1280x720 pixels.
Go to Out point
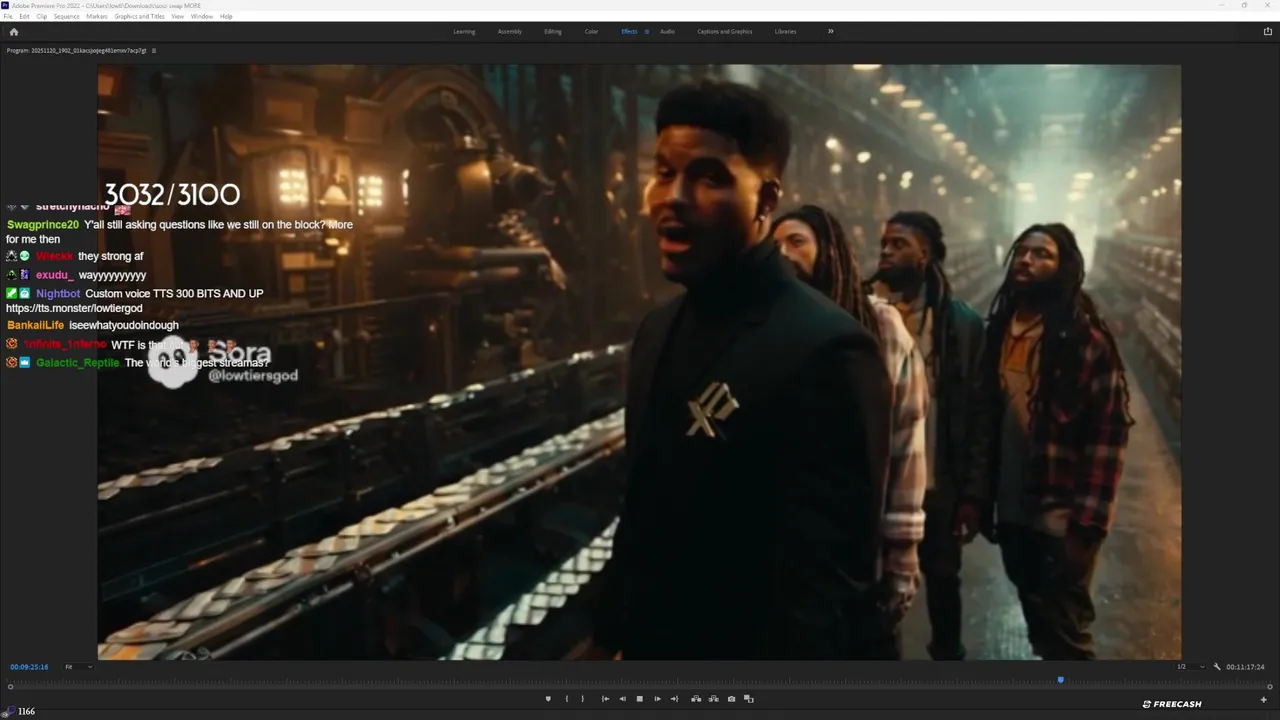pos(674,699)
